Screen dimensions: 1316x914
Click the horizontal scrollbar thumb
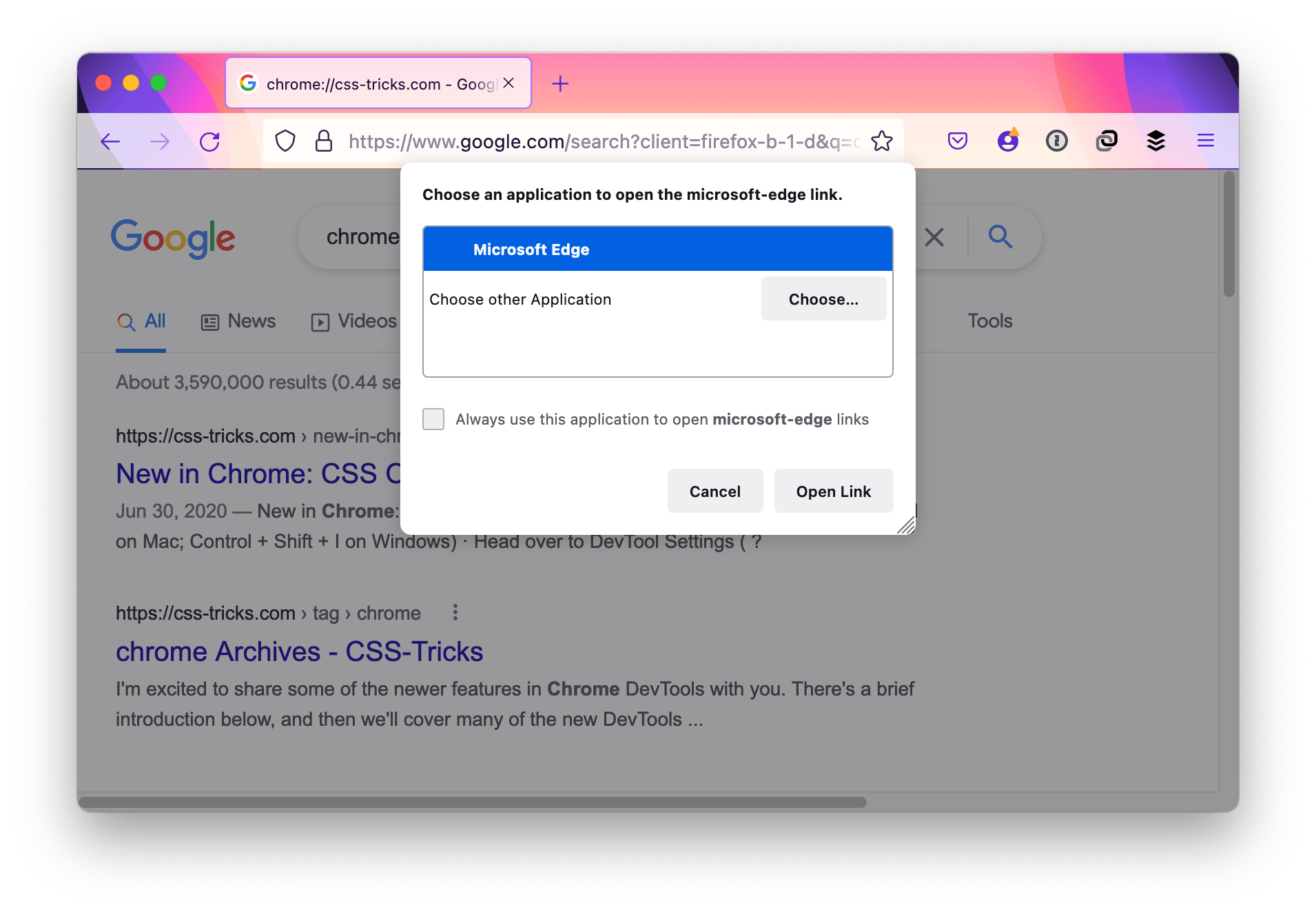click(x=473, y=802)
